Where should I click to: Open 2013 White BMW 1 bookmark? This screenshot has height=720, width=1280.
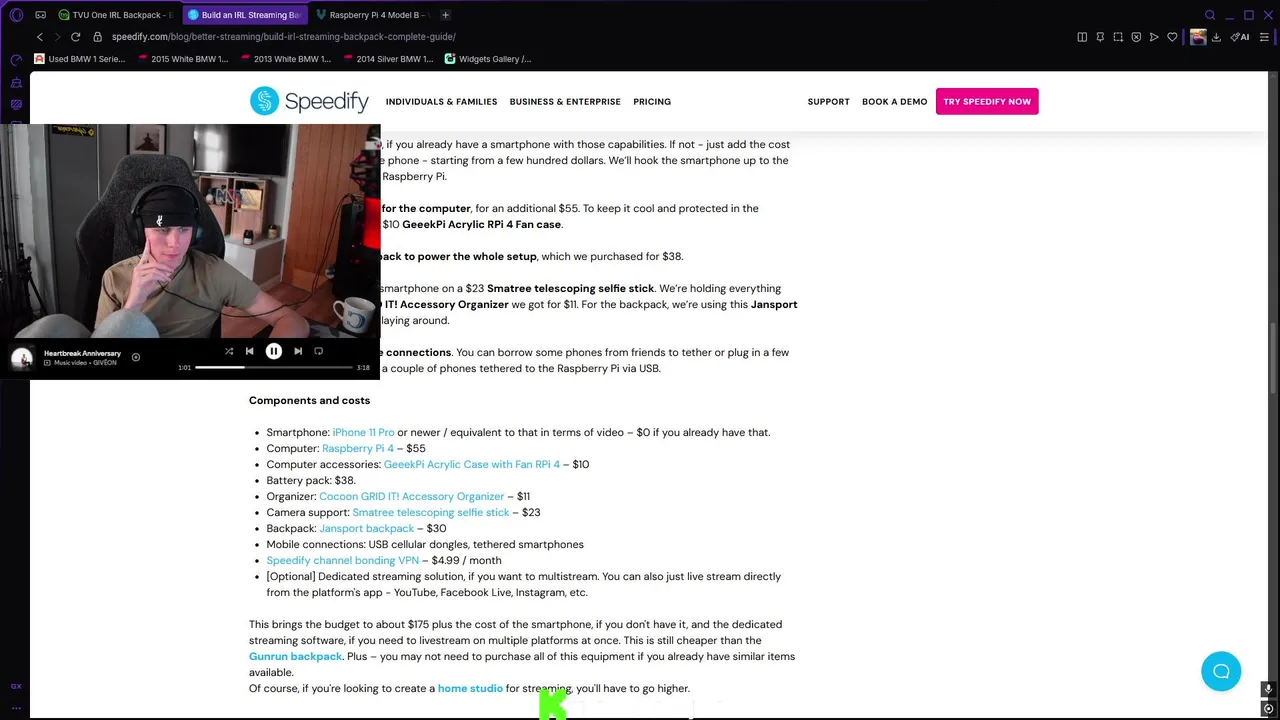click(x=285, y=59)
